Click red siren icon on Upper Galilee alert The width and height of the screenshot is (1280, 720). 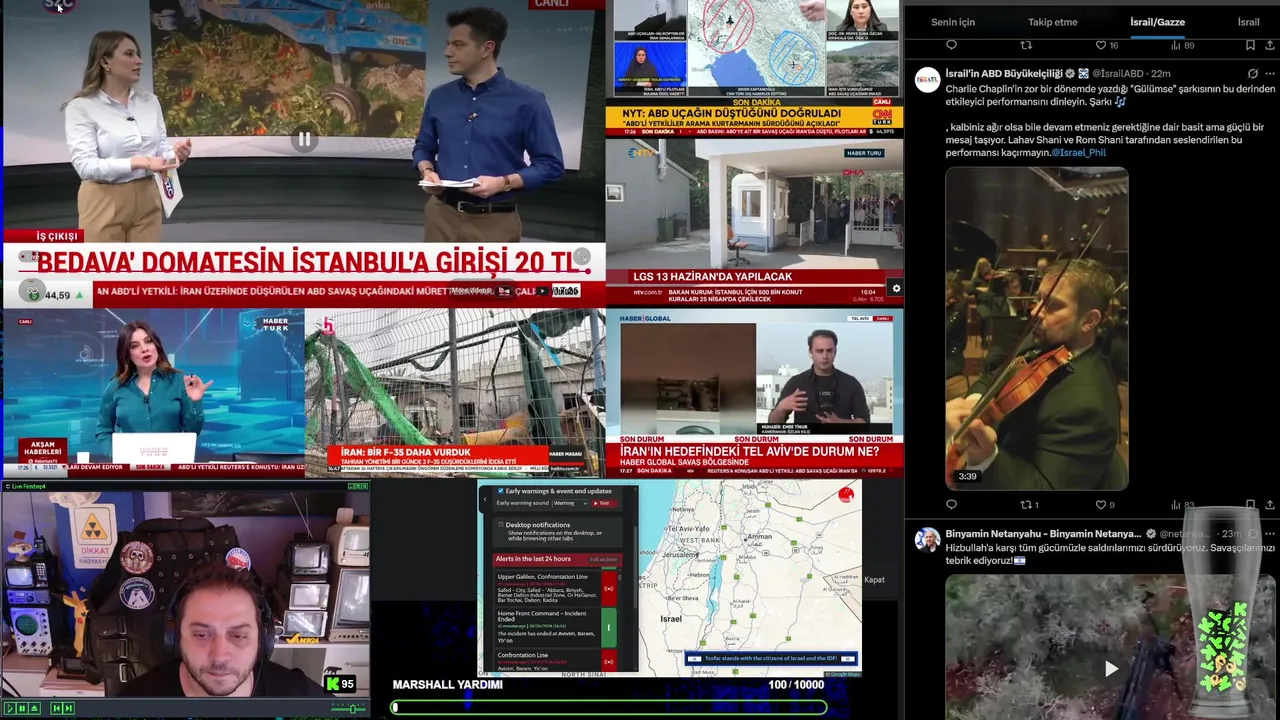coord(608,588)
